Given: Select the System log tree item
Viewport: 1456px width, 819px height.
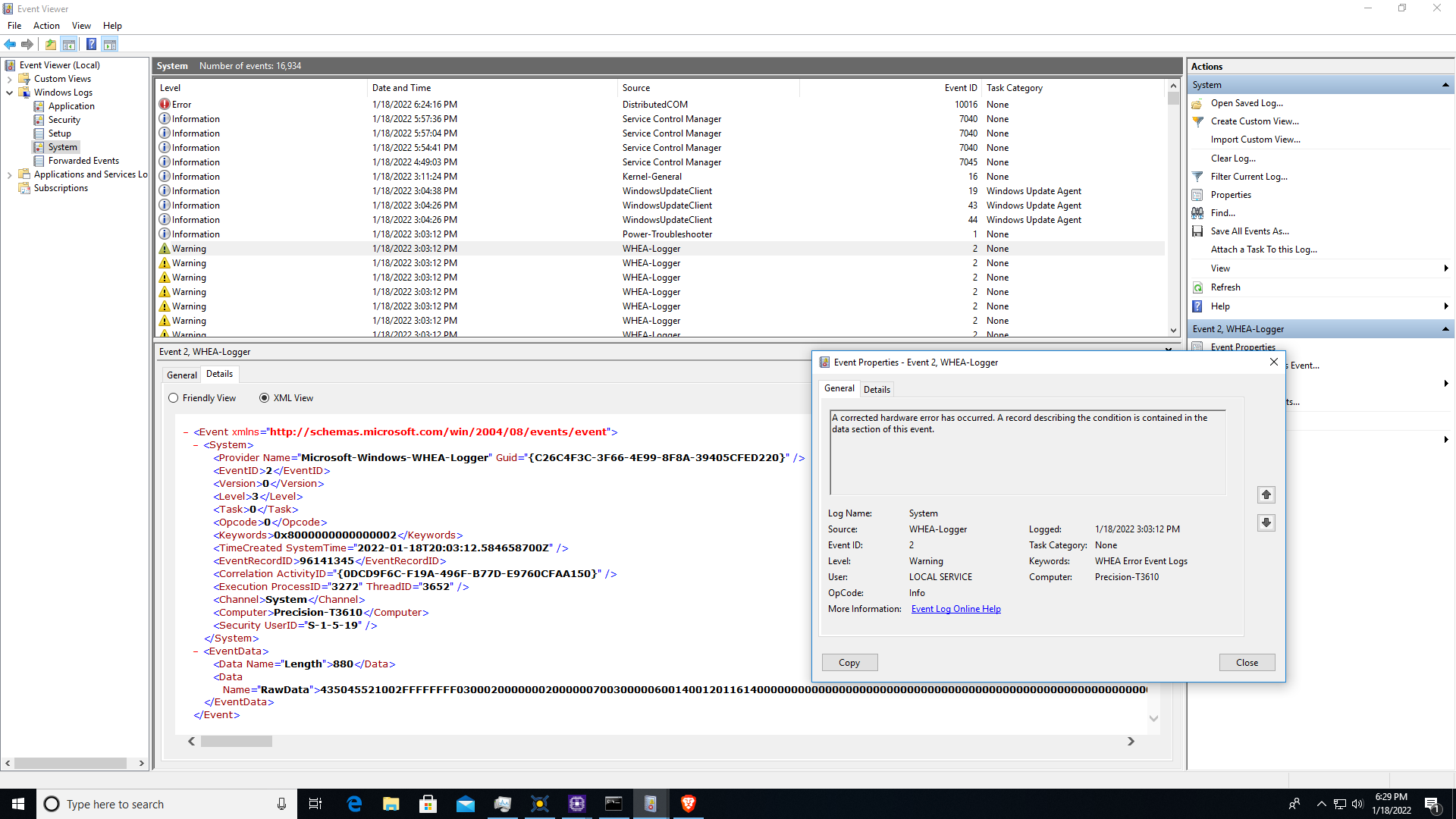Looking at the screenshot, I should coord(62,147).
